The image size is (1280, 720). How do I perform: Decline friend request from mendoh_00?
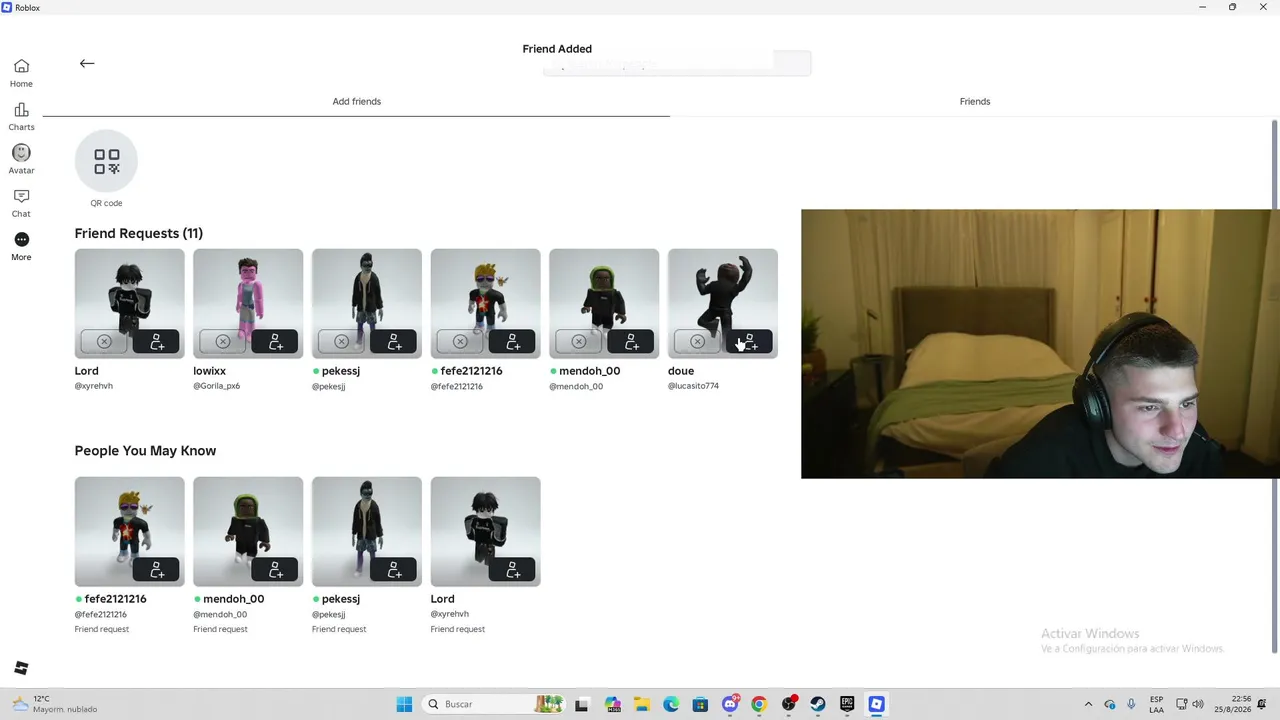click(579, 342)
